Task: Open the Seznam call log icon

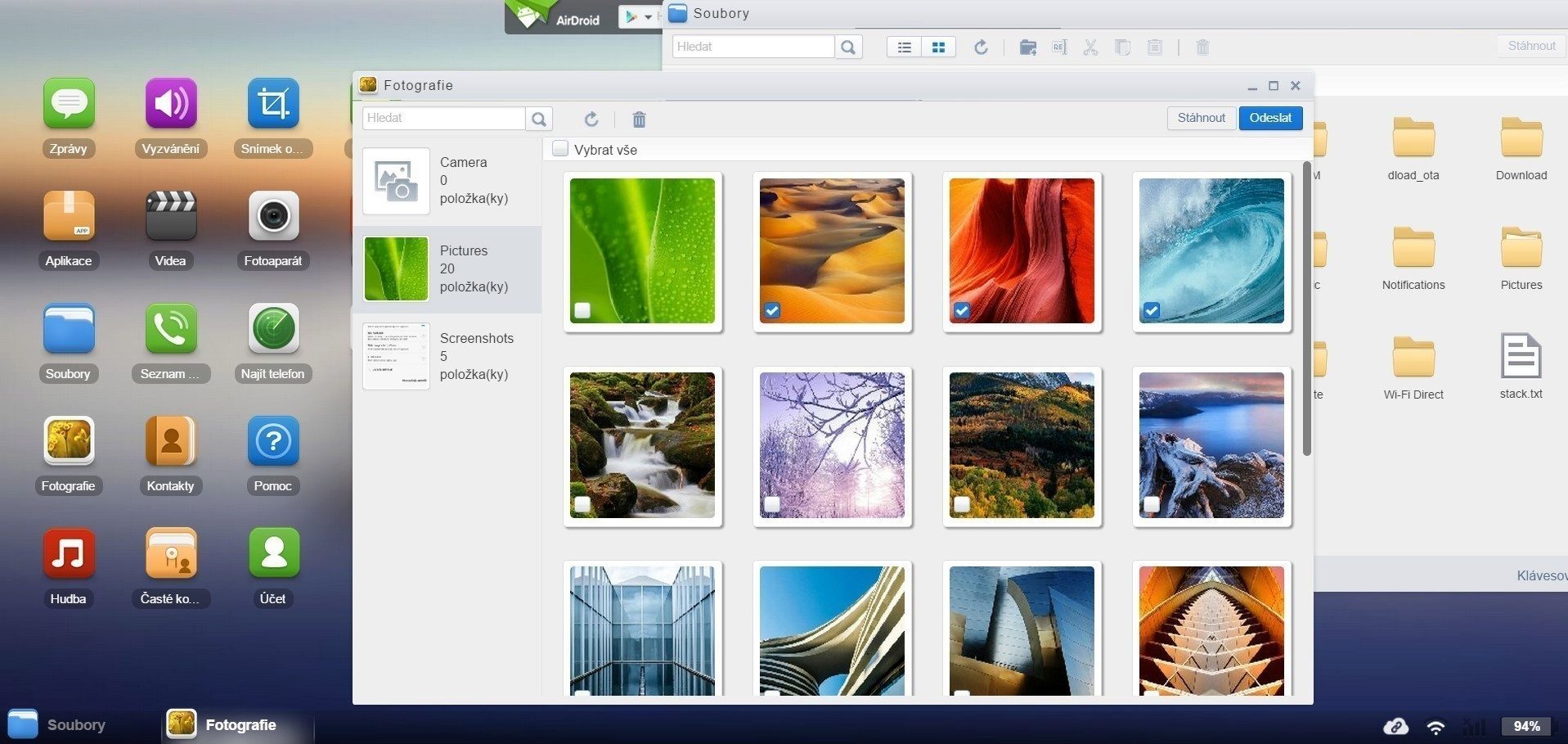Action: [x=171, y=328]
